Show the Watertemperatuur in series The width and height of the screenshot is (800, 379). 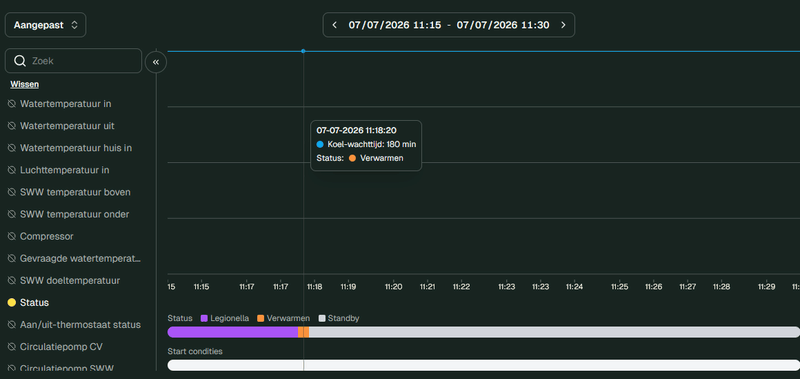click(x=60, y=104)
